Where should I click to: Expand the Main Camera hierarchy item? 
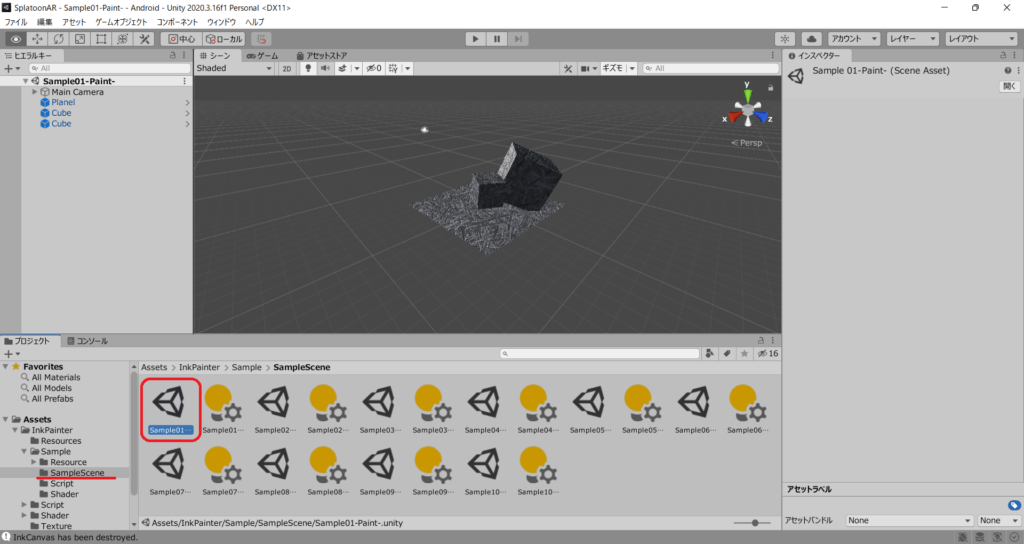tap(35, 92)
